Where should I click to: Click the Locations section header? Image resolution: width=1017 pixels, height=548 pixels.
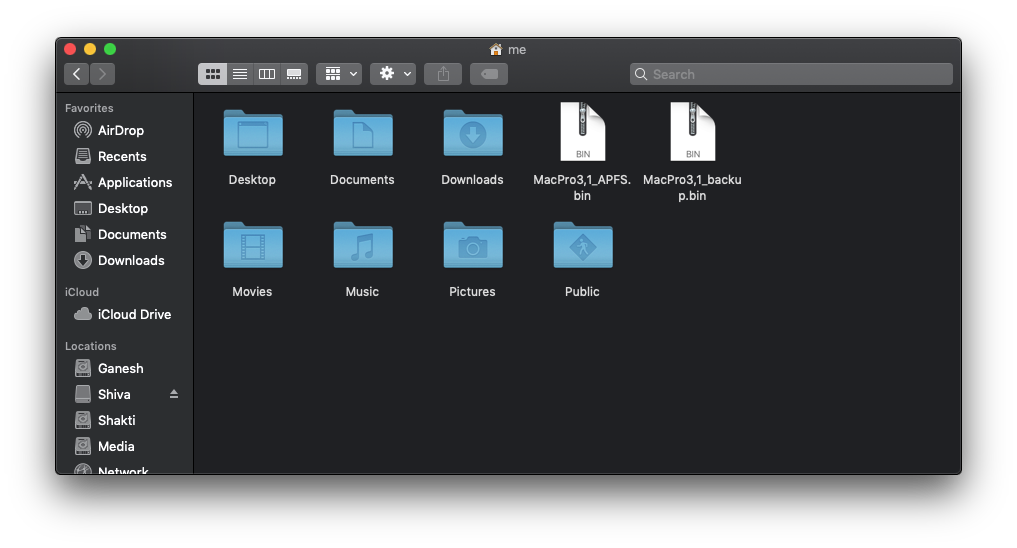click(91, 346)
